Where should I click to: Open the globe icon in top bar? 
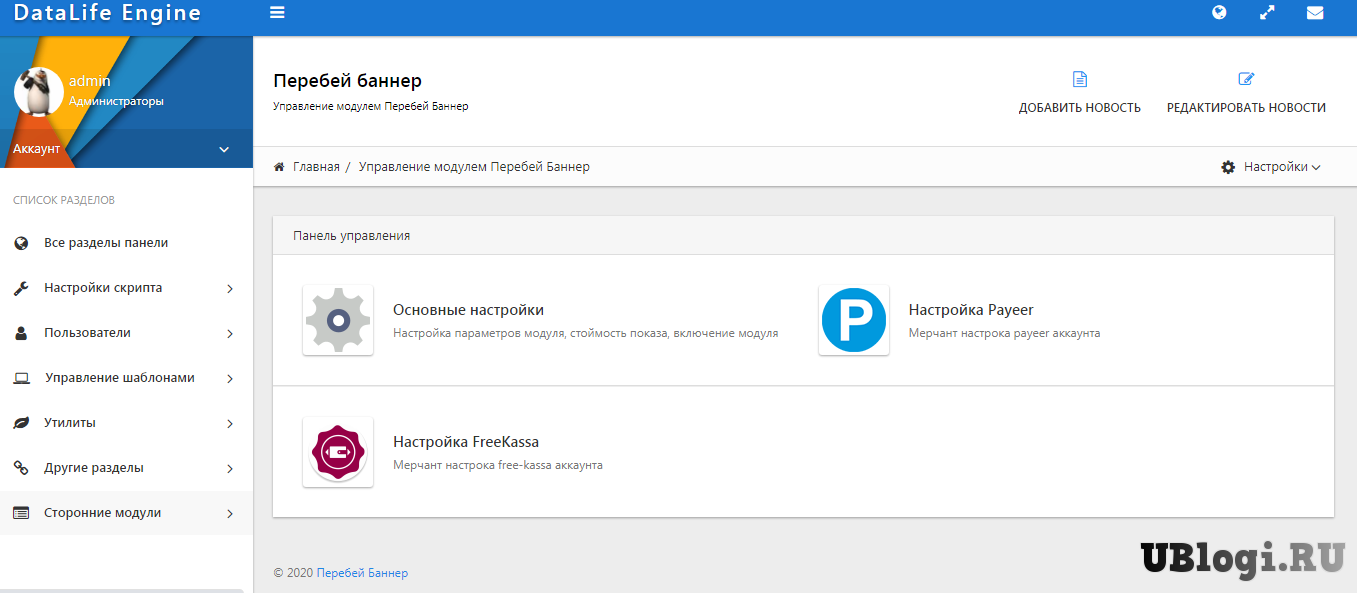1219,13
